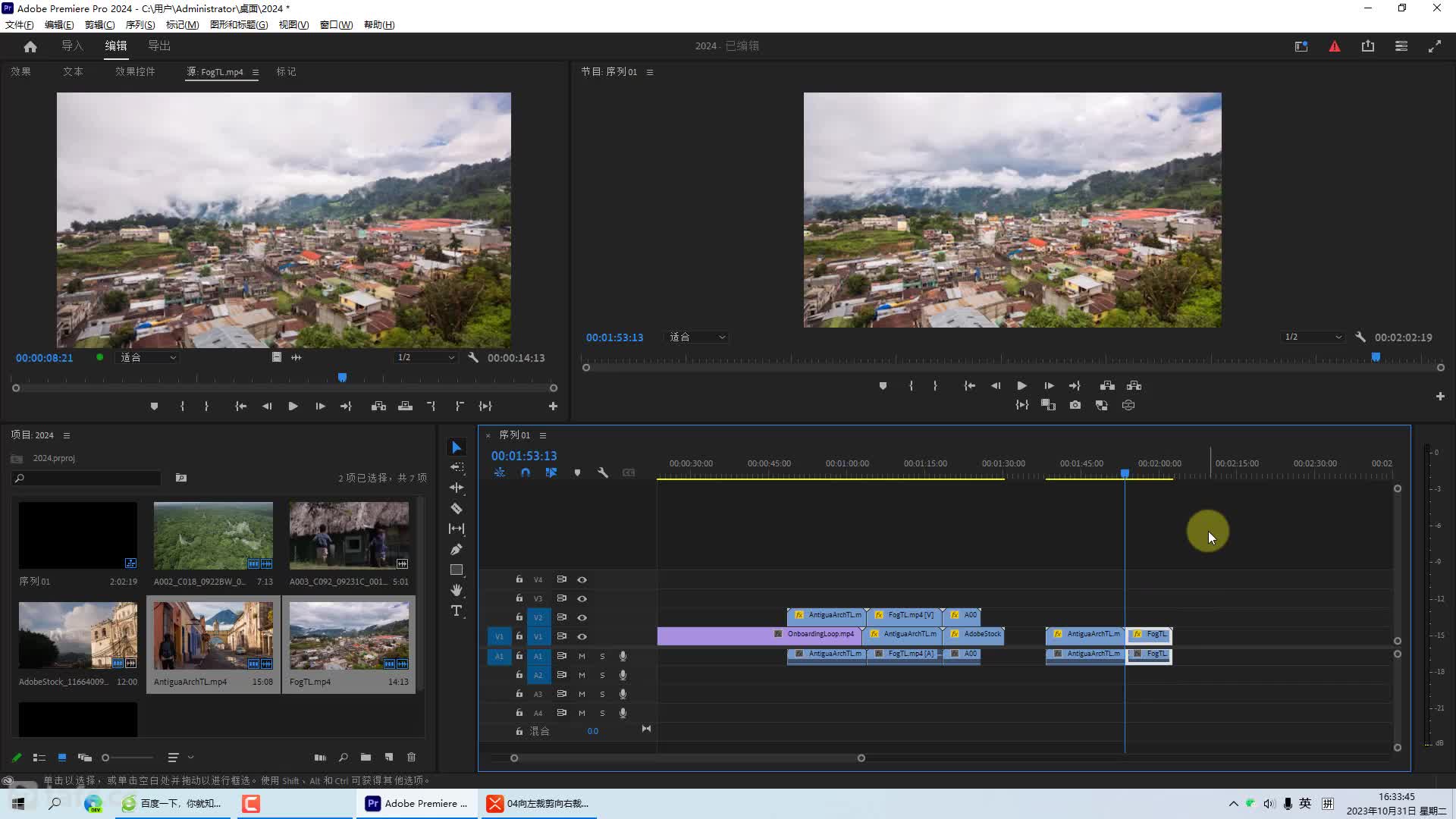Play in the Source monitor
This screenshot has width=1456, height=819.
tap(293, 406)
